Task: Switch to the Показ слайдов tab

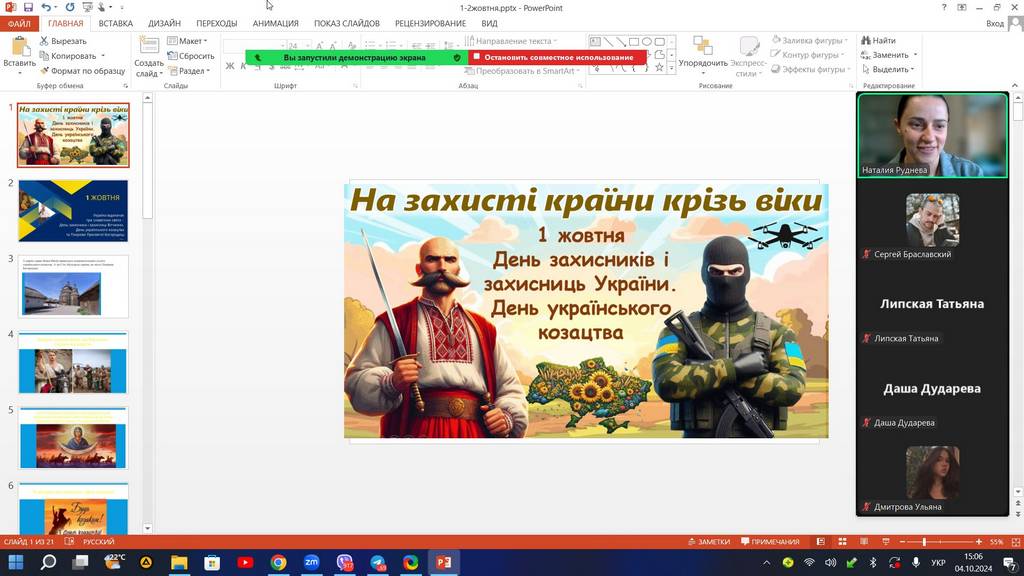Action: click(x=347, y=24)
